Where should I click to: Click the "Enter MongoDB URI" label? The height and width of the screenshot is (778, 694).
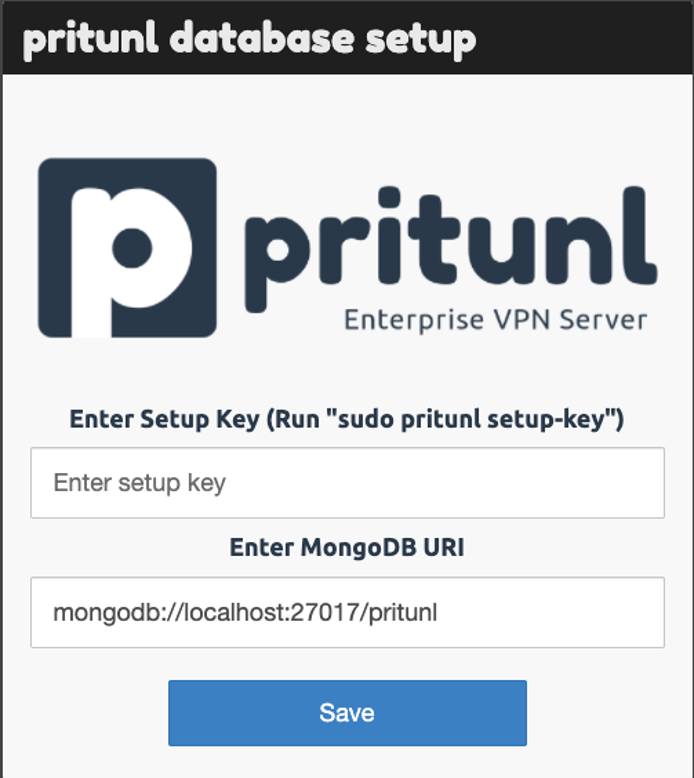347,547
